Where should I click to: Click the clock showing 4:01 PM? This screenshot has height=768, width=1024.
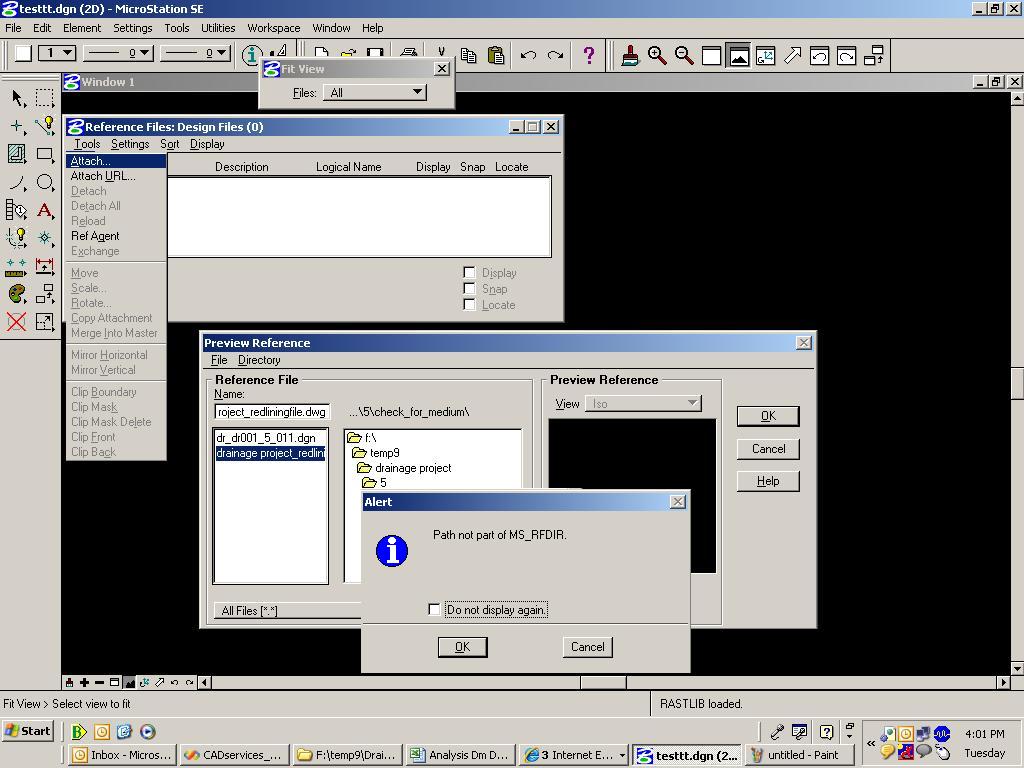985,734
